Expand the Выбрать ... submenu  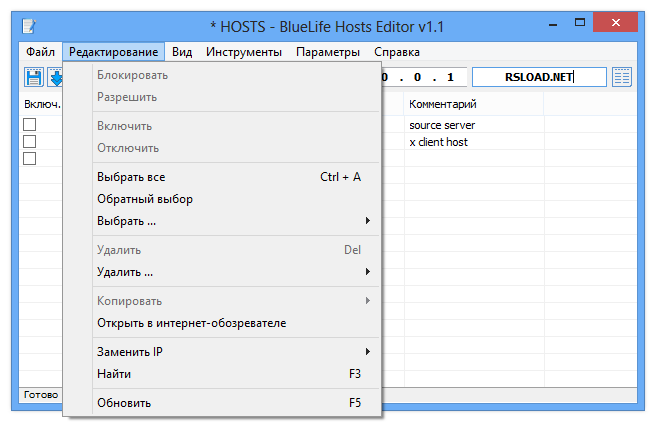[x=236, y=221]
